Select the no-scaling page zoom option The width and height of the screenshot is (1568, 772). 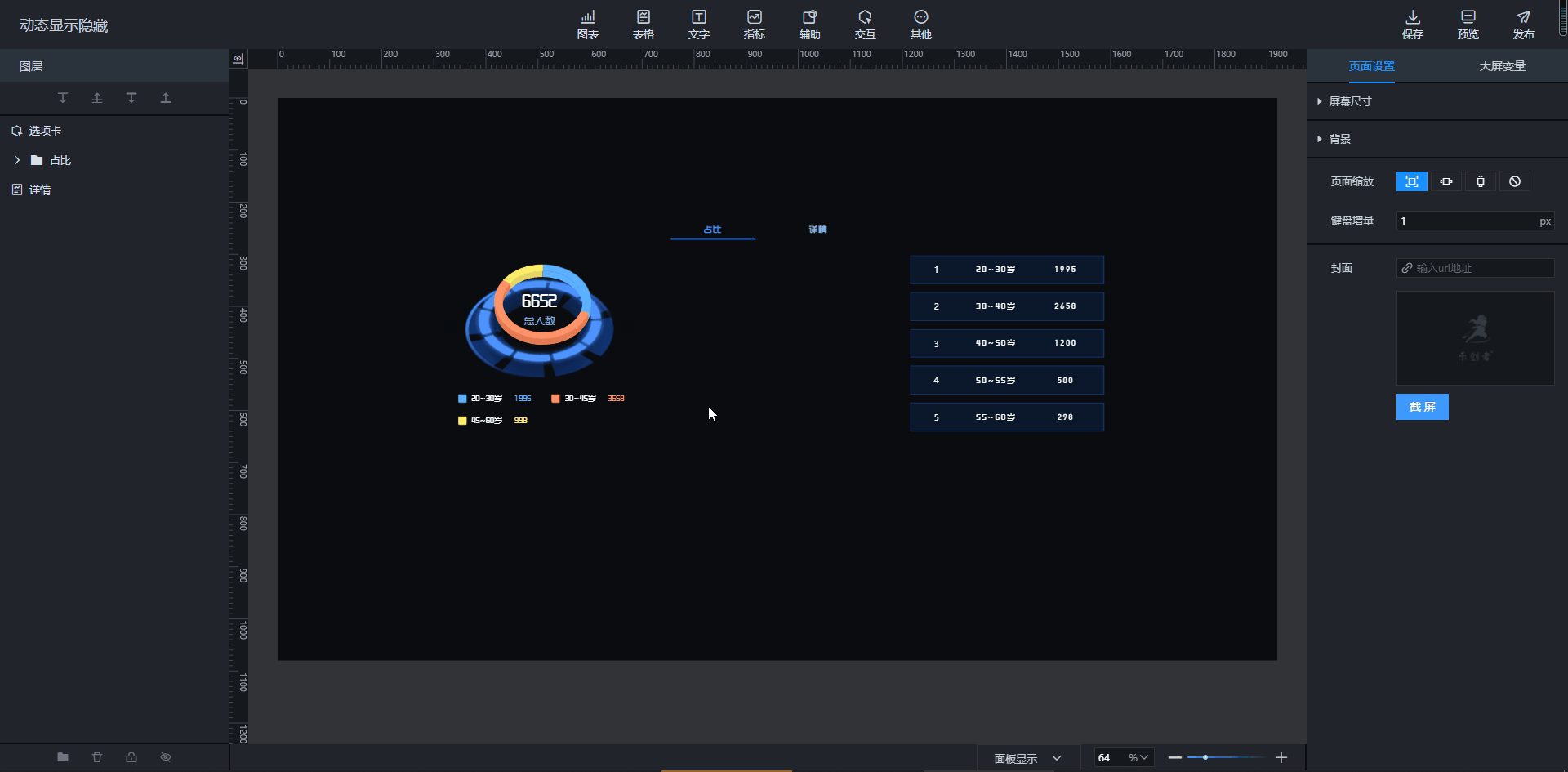tap(1514, 181)
